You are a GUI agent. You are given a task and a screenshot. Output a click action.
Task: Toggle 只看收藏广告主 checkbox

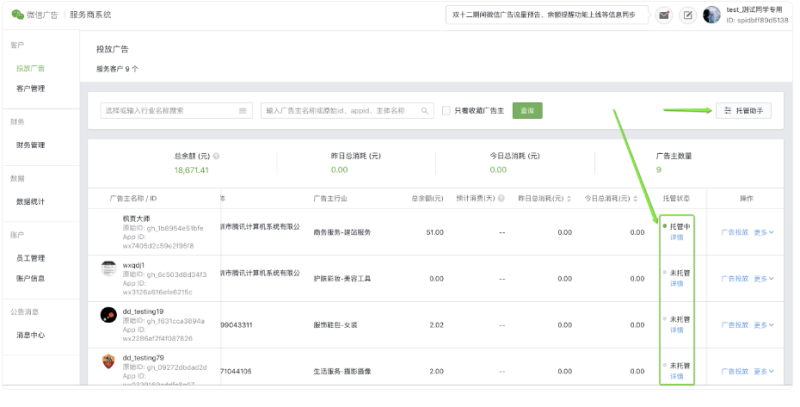[446, 111]
